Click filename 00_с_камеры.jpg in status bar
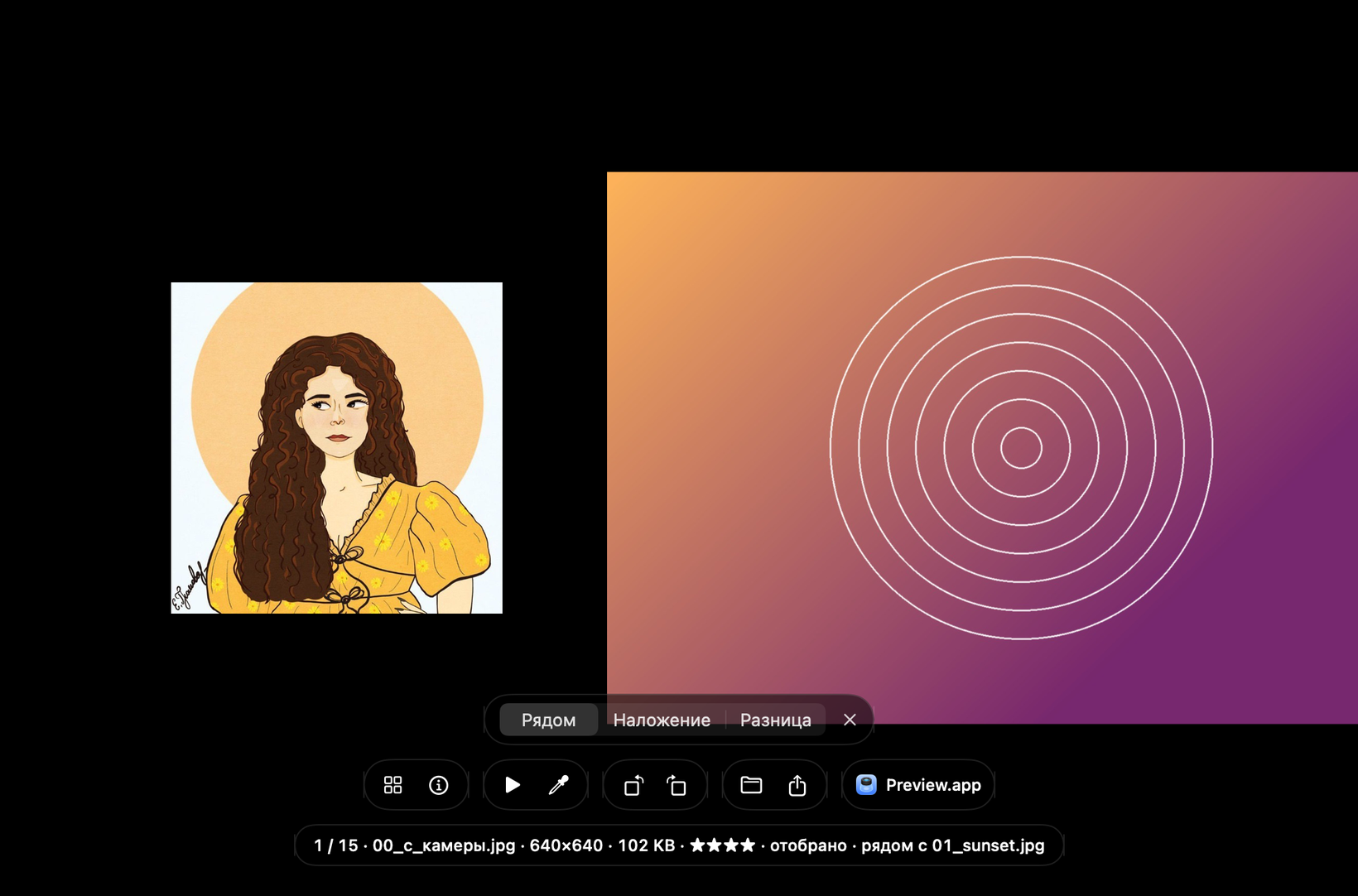This screenshot has width=1358, height=896. (444, 845)
